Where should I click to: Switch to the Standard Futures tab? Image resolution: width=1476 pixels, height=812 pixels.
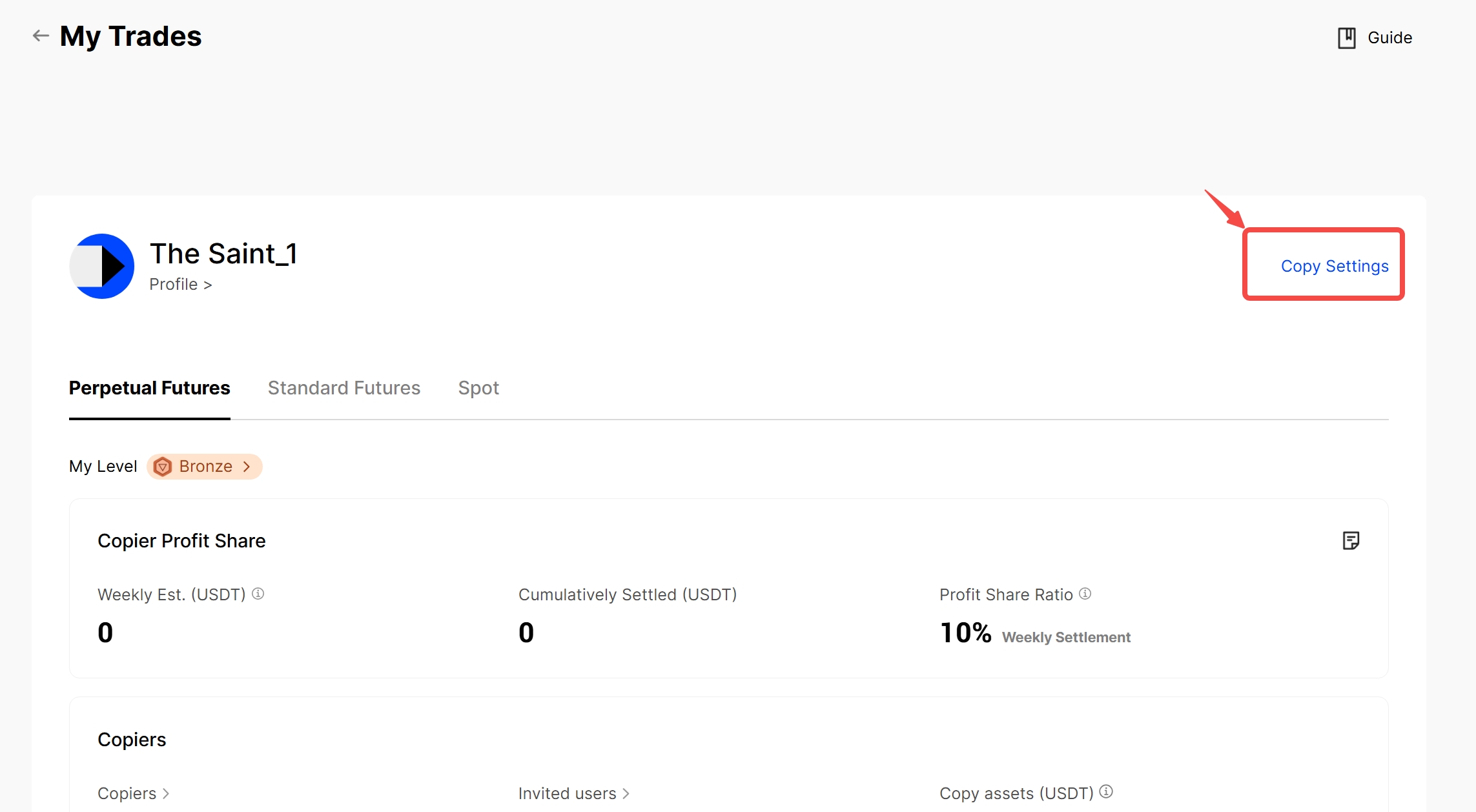(343, 388)
